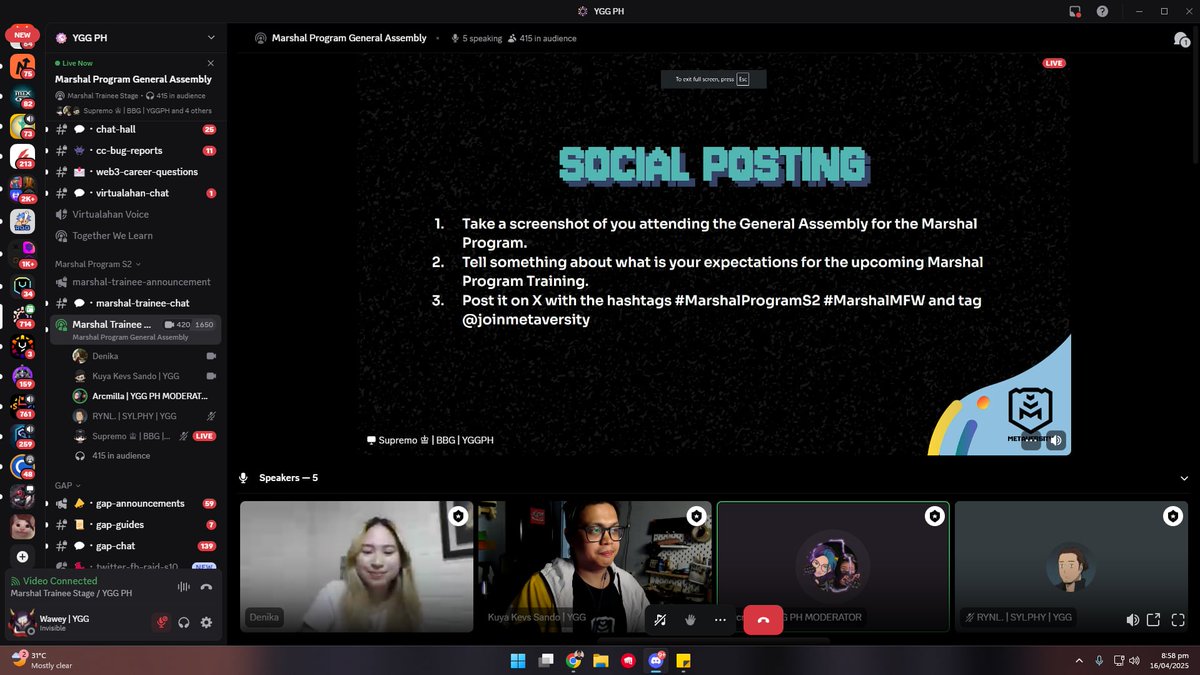Dismiss the Live Now event banner
1200x675 pixels.
pyautogui.click(x=210, y=63)
